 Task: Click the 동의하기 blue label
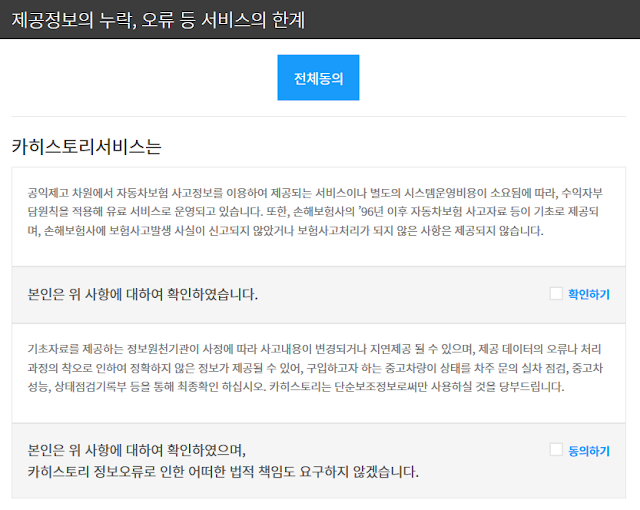tap(589, 451)
